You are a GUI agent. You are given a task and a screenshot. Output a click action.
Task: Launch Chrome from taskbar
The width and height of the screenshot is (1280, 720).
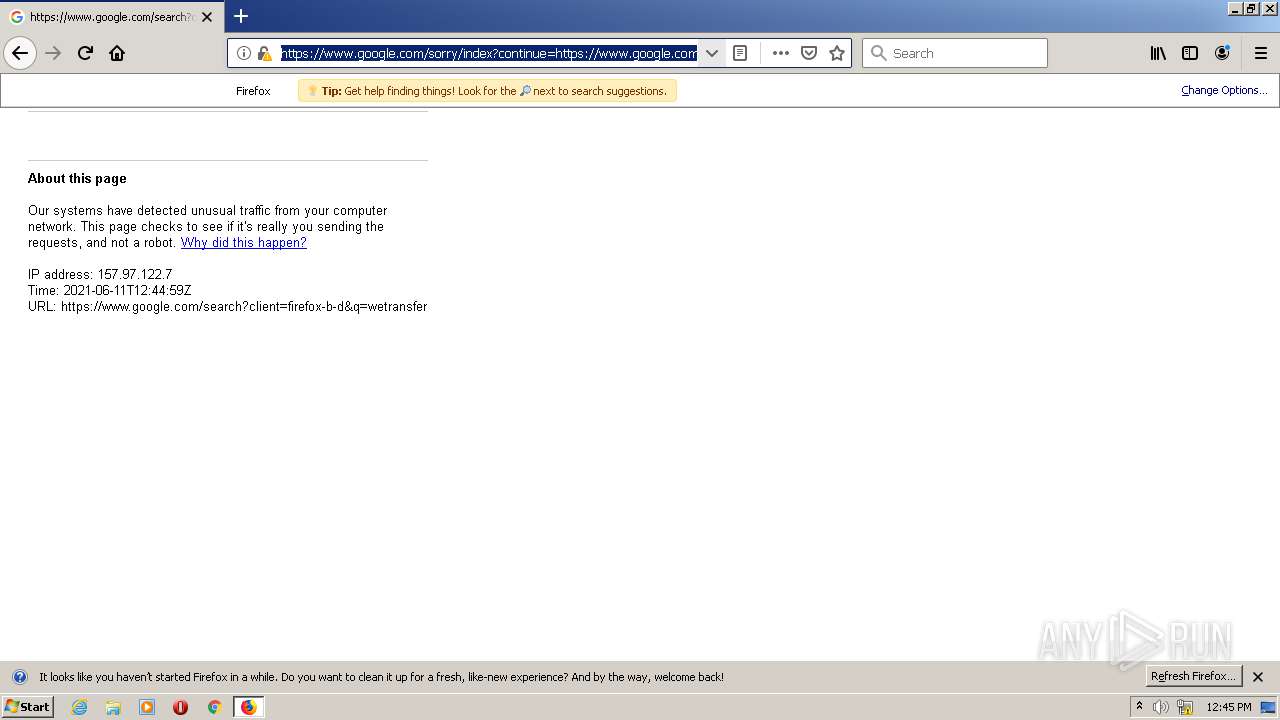click(x=214, y=707)
